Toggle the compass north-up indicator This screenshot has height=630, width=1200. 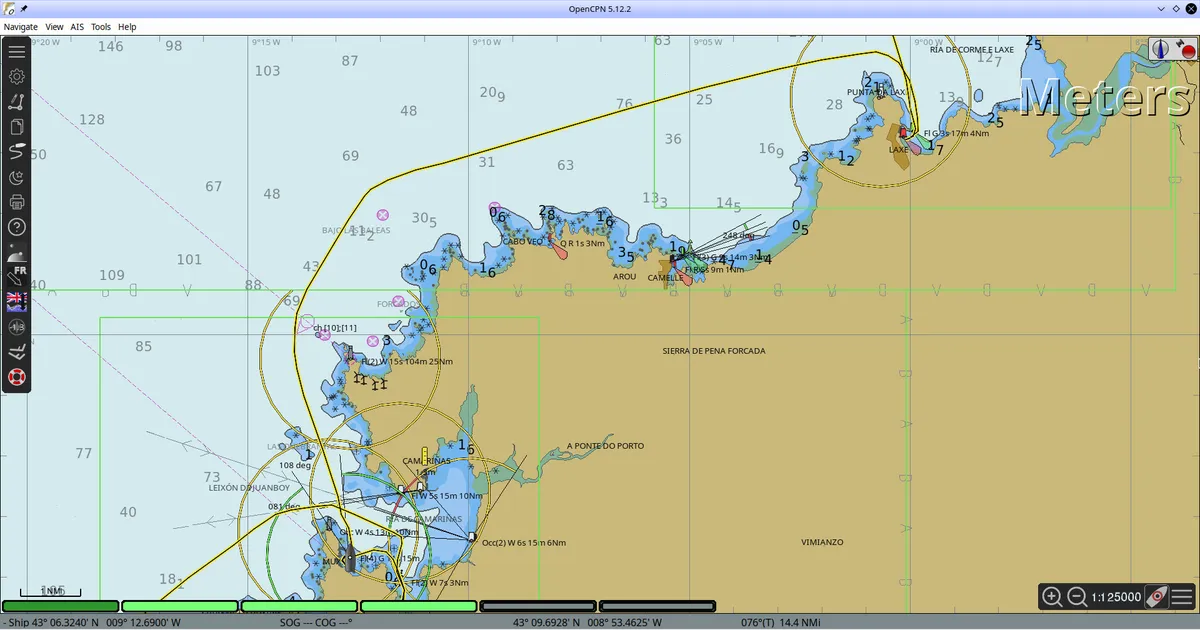pyautogui.click(x=1160, y=48)
